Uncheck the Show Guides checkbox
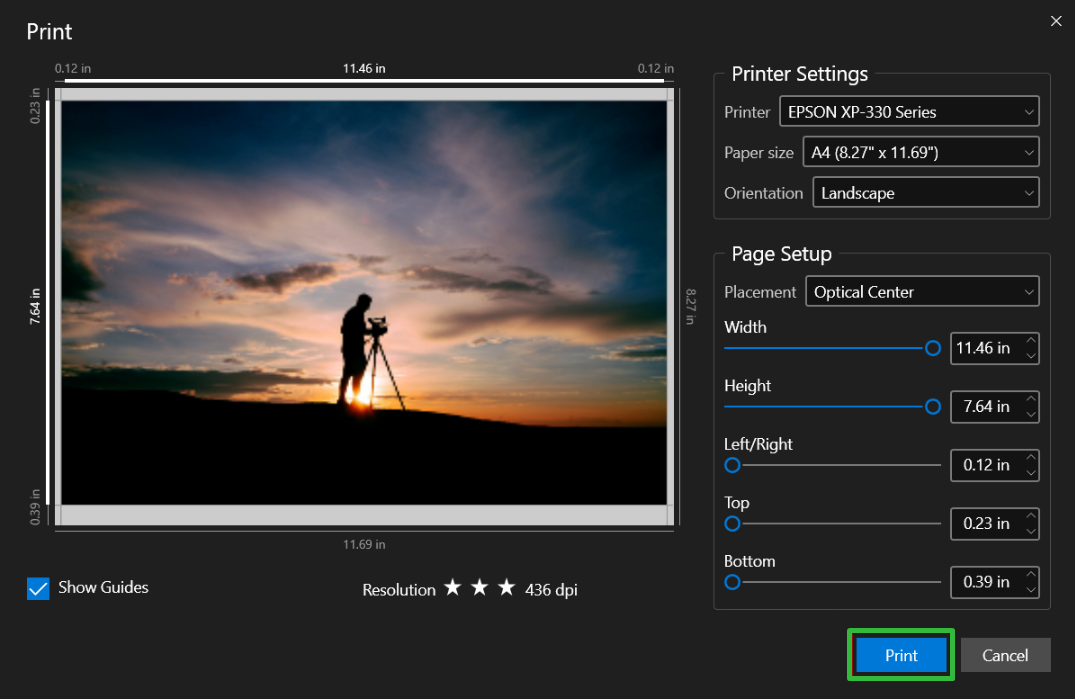1075x699 pixels. (38, 588)
